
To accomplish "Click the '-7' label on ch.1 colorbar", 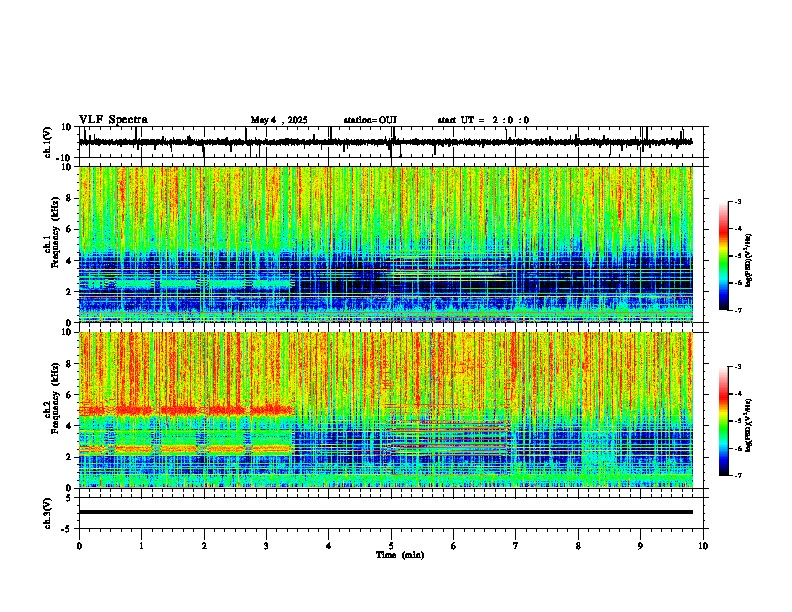I will (737, 310).
